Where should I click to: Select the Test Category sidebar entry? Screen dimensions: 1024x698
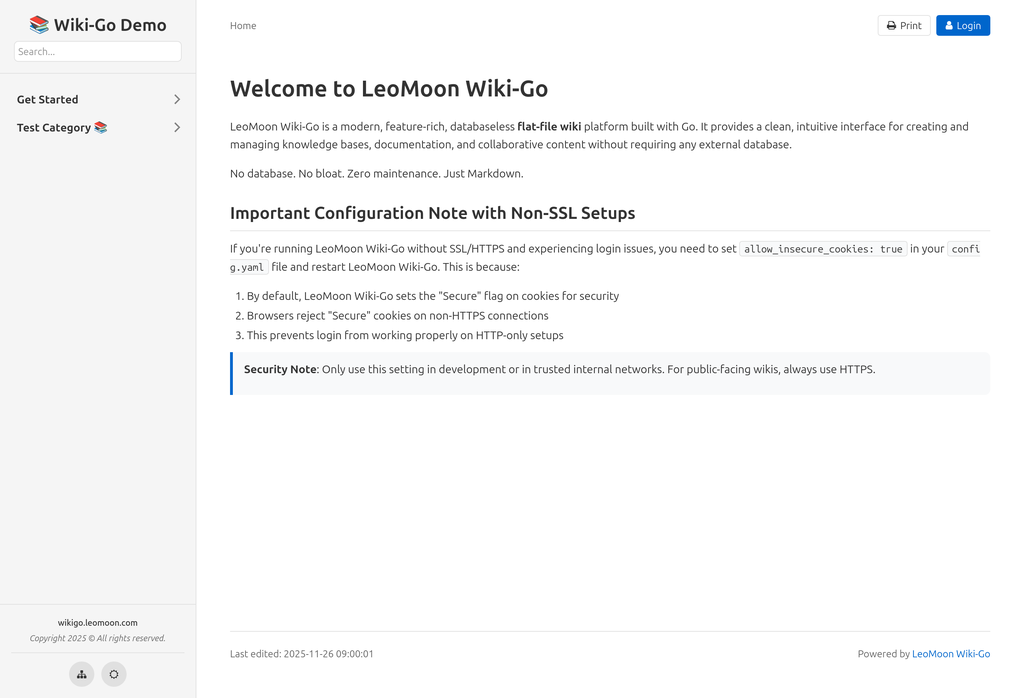pyautogui.click(x=53, y=128)
